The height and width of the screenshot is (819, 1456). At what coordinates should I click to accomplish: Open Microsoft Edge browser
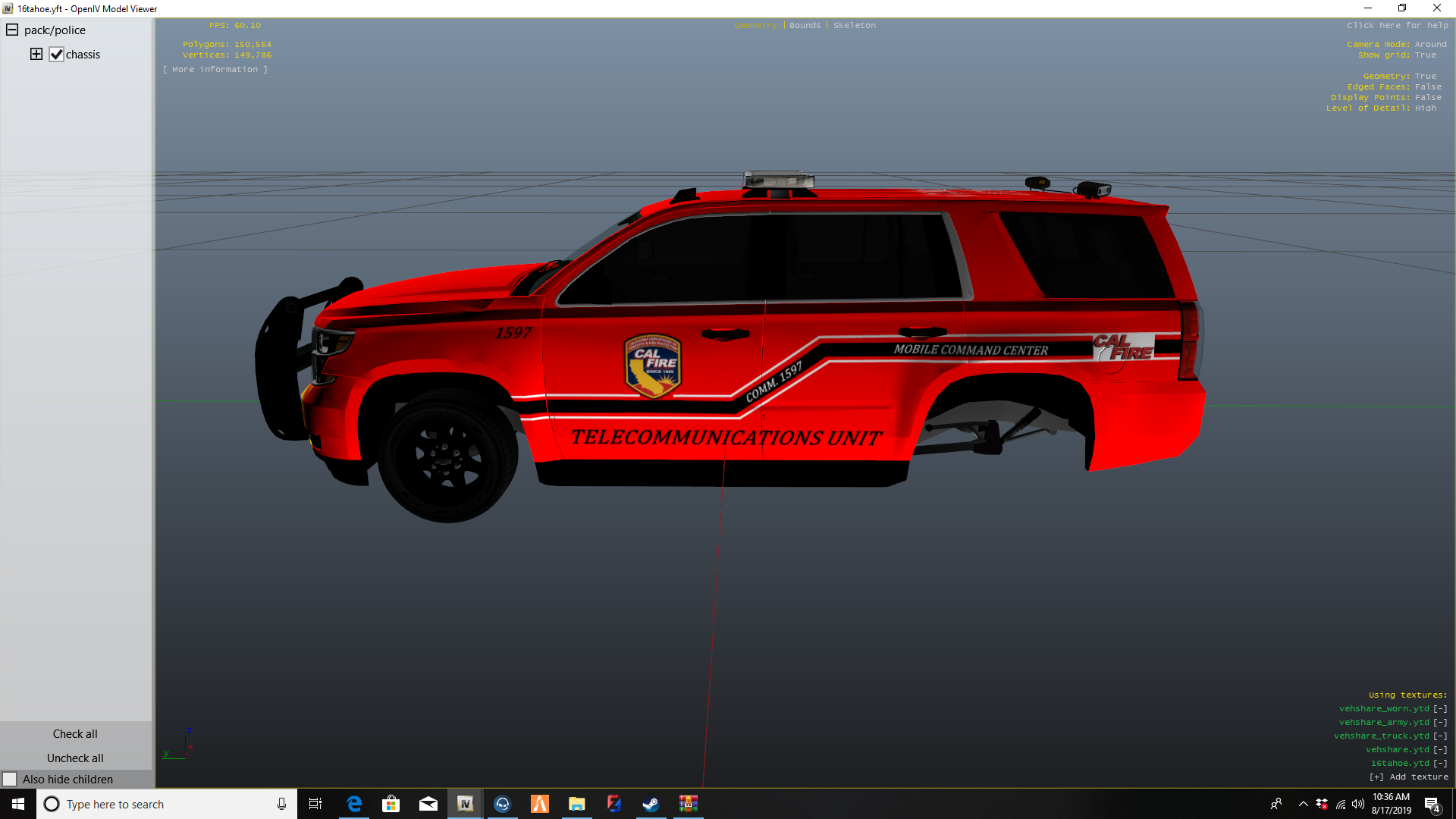354,804
